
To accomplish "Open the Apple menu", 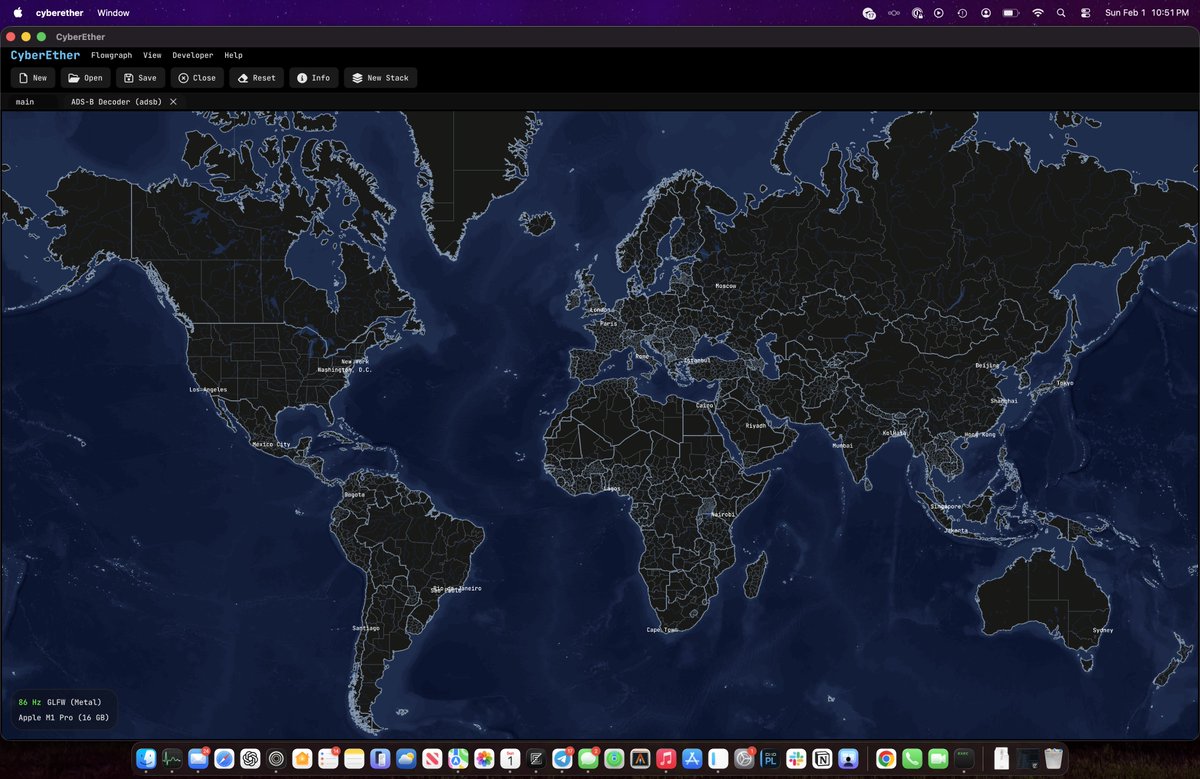I will coord(17,13).
